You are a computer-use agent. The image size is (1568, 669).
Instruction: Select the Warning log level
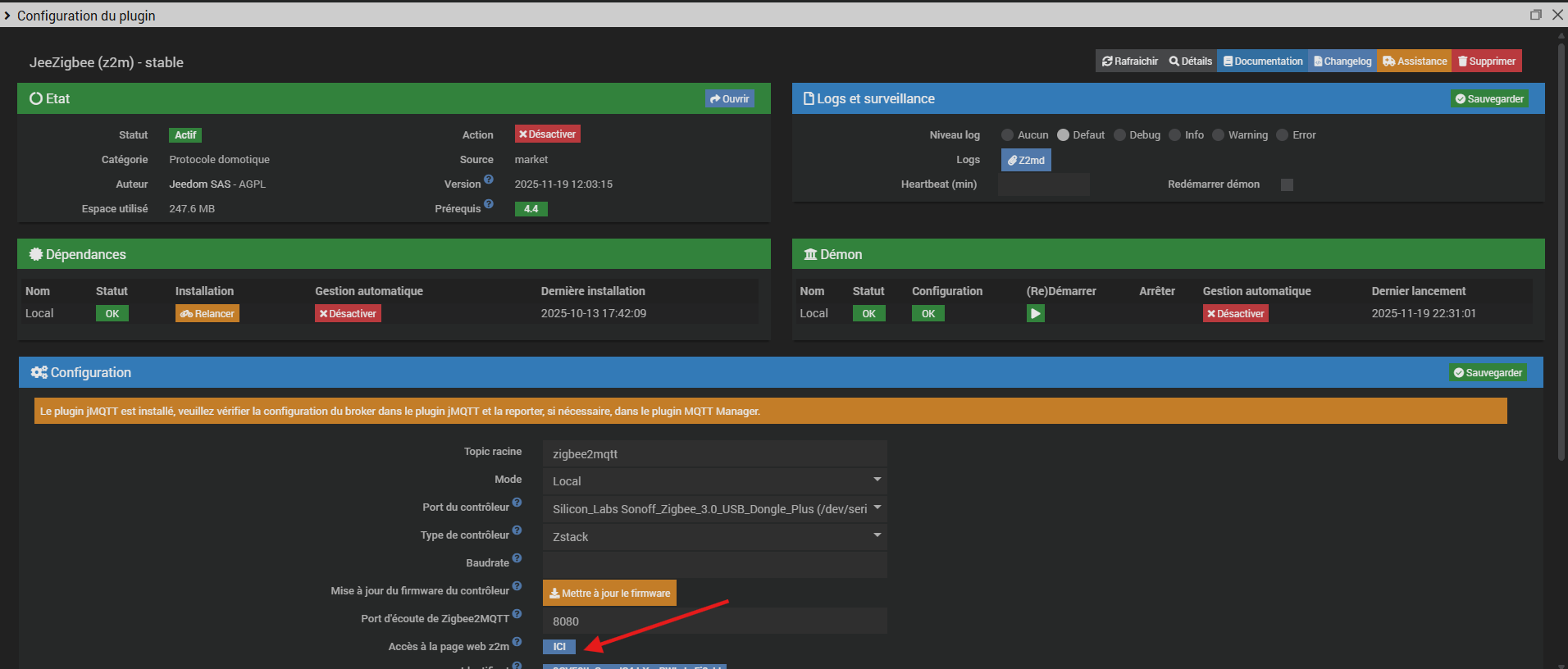pyautogui.click(x=1219, y=135)
